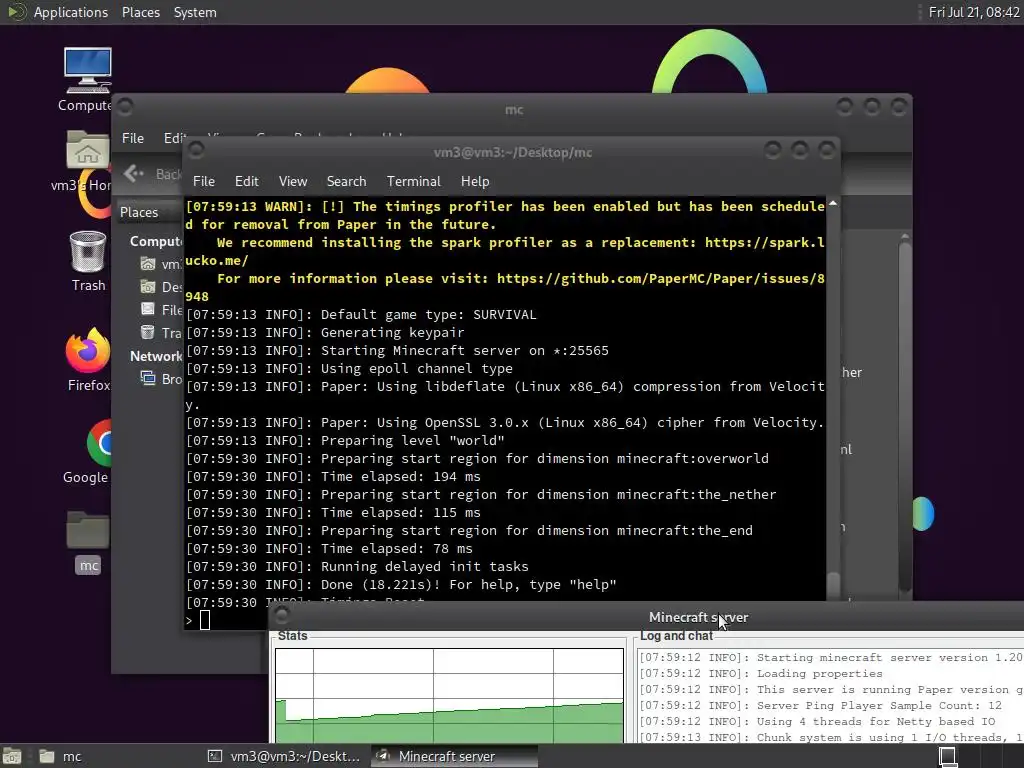This screenshot has height=768, width=1024.
Task: Select the mc folder on the desktop
Action: (x=88, y=543)
